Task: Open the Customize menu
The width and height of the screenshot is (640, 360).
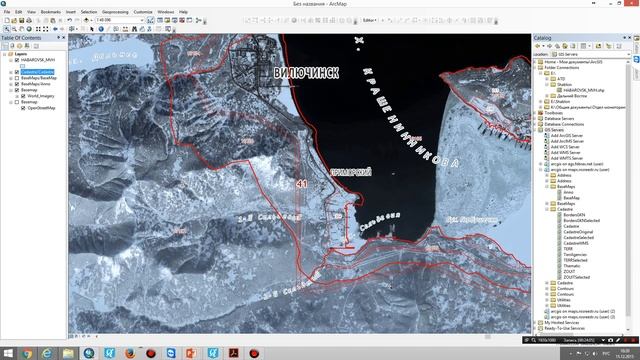Action: [x=143, y=12]
